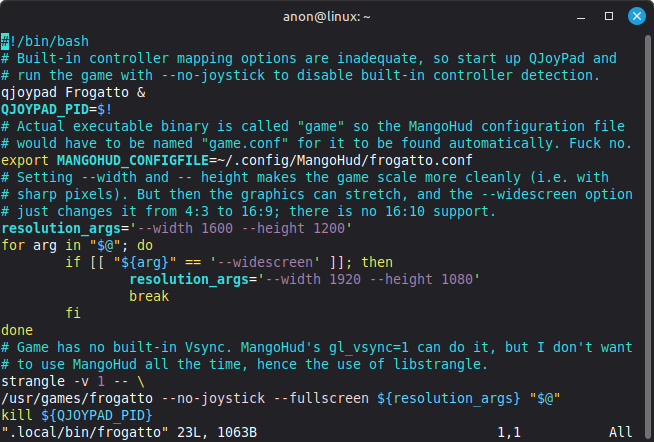Click the '/usr/games/frogatto' command path
Image resolution: width=654 pixels, height=442 pixels.
coord(77,398)
